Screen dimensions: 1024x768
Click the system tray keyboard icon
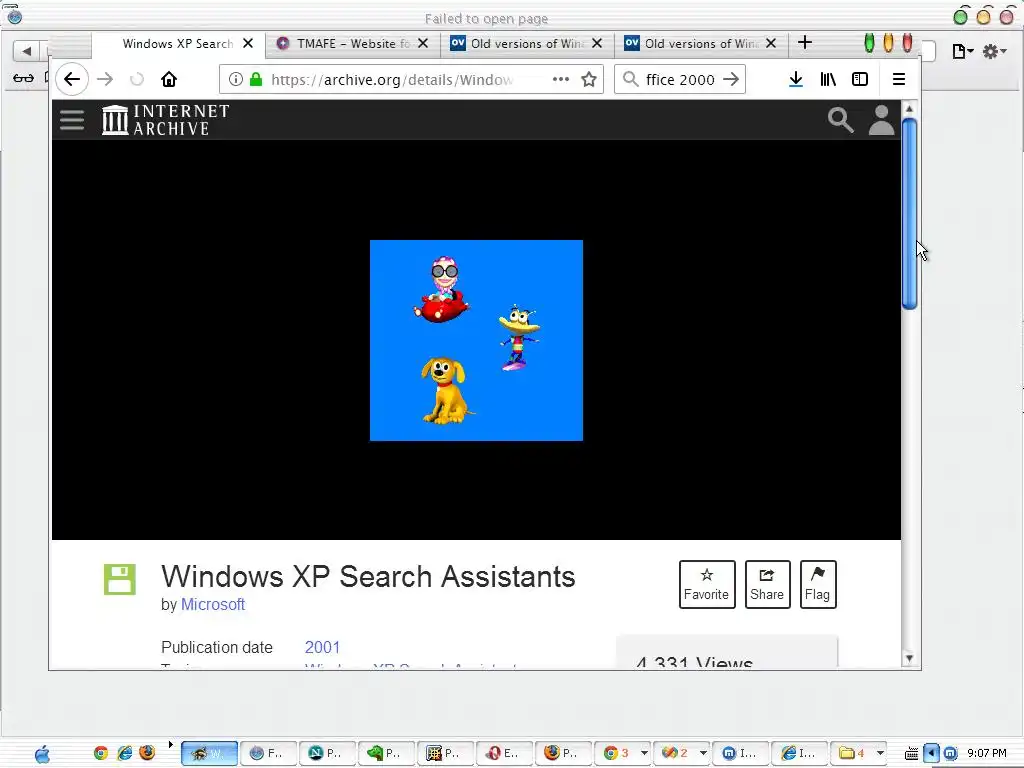click(x=912, y=754)
